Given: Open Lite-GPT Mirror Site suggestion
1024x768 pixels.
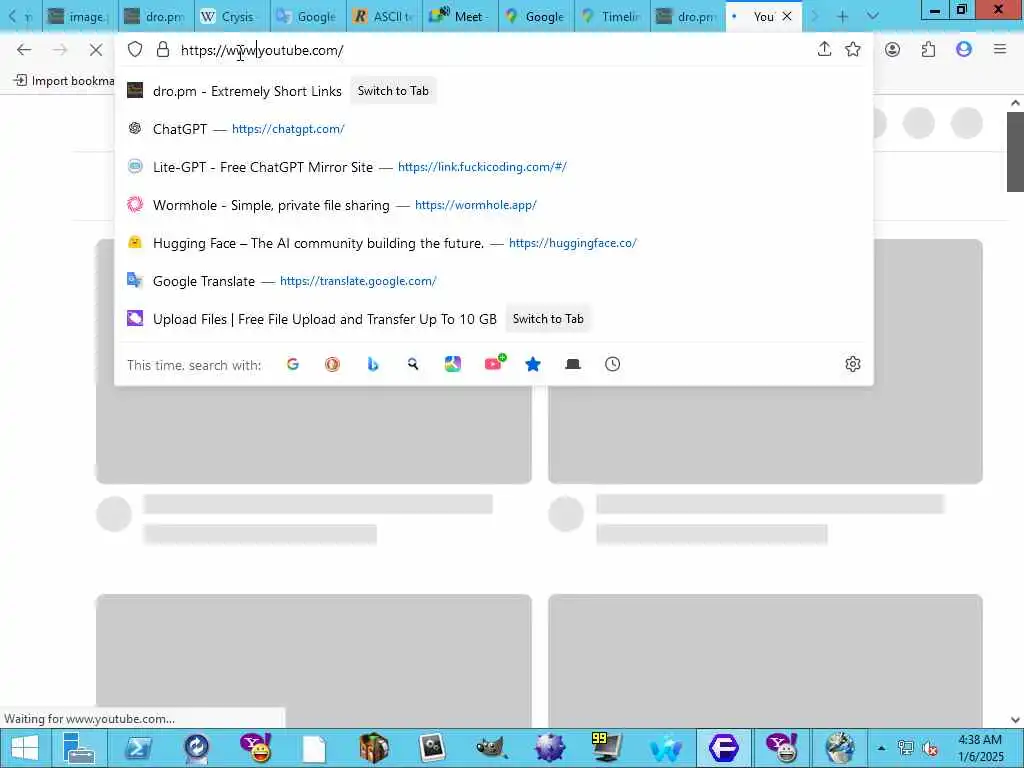Looking at the screenshot, I should (x=494, y=167).
